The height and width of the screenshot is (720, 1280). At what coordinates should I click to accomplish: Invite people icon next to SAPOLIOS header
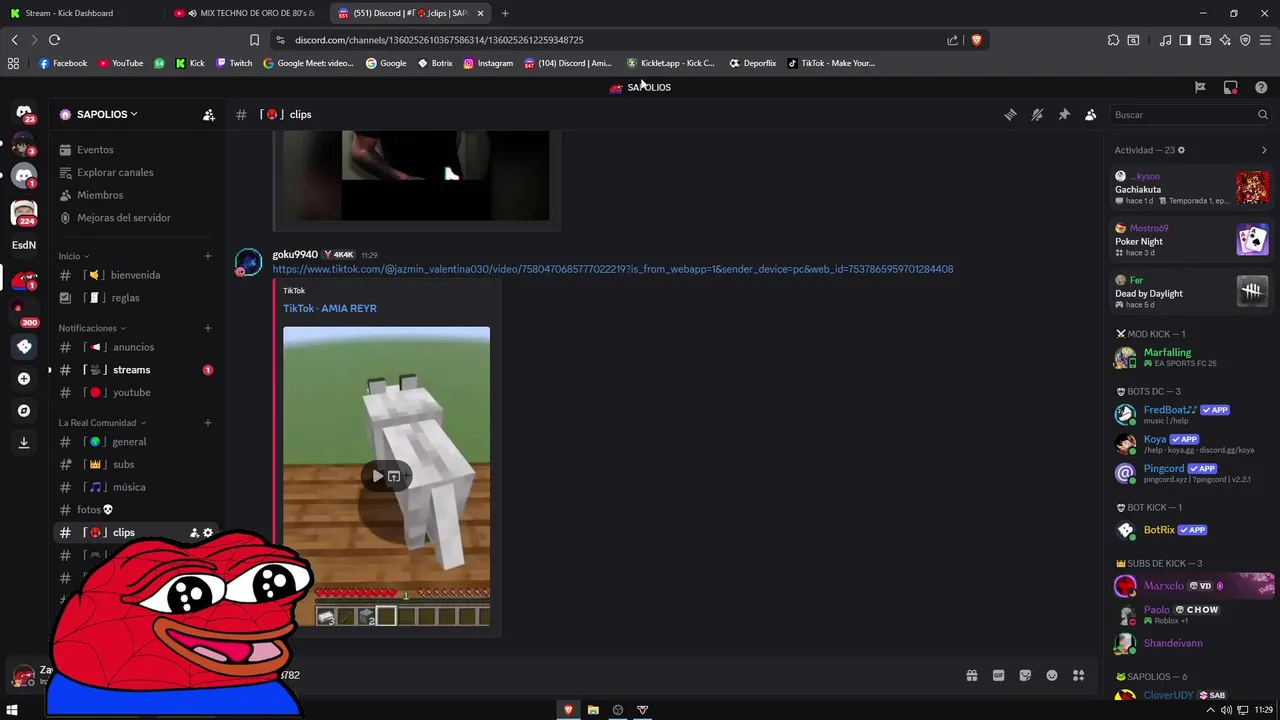point(208,115)
